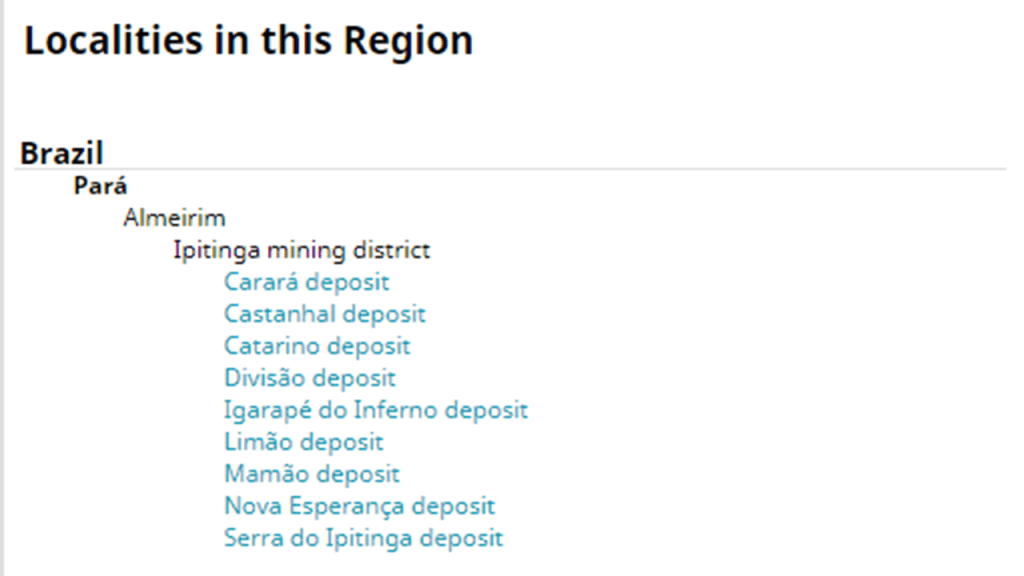Select the Divisão deposit link
1024x576 pixels.
(309, 378)
